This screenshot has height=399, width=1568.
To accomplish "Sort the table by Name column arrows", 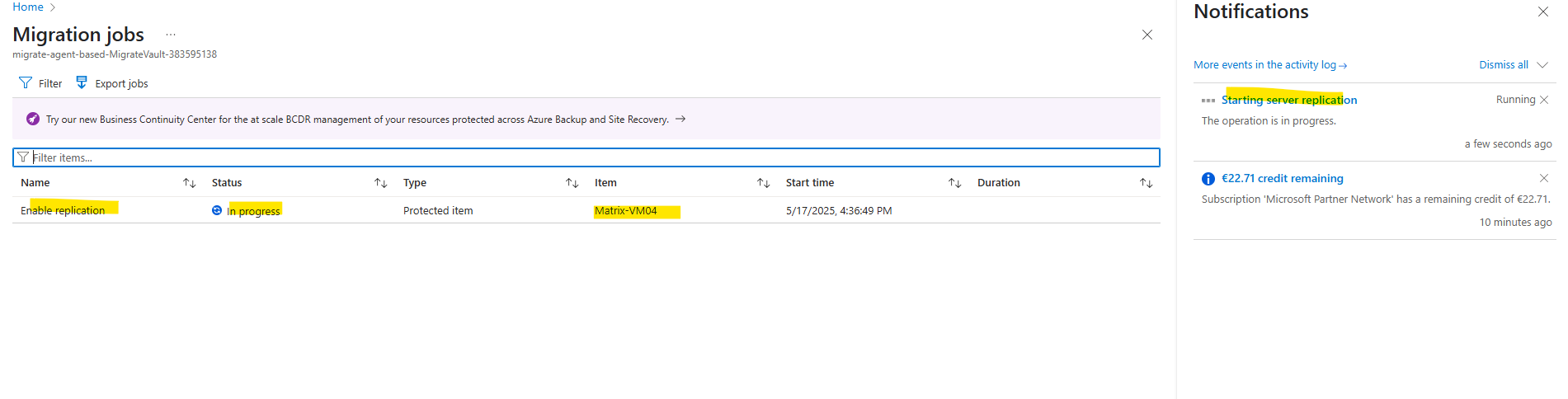I will tap(189, 183).
